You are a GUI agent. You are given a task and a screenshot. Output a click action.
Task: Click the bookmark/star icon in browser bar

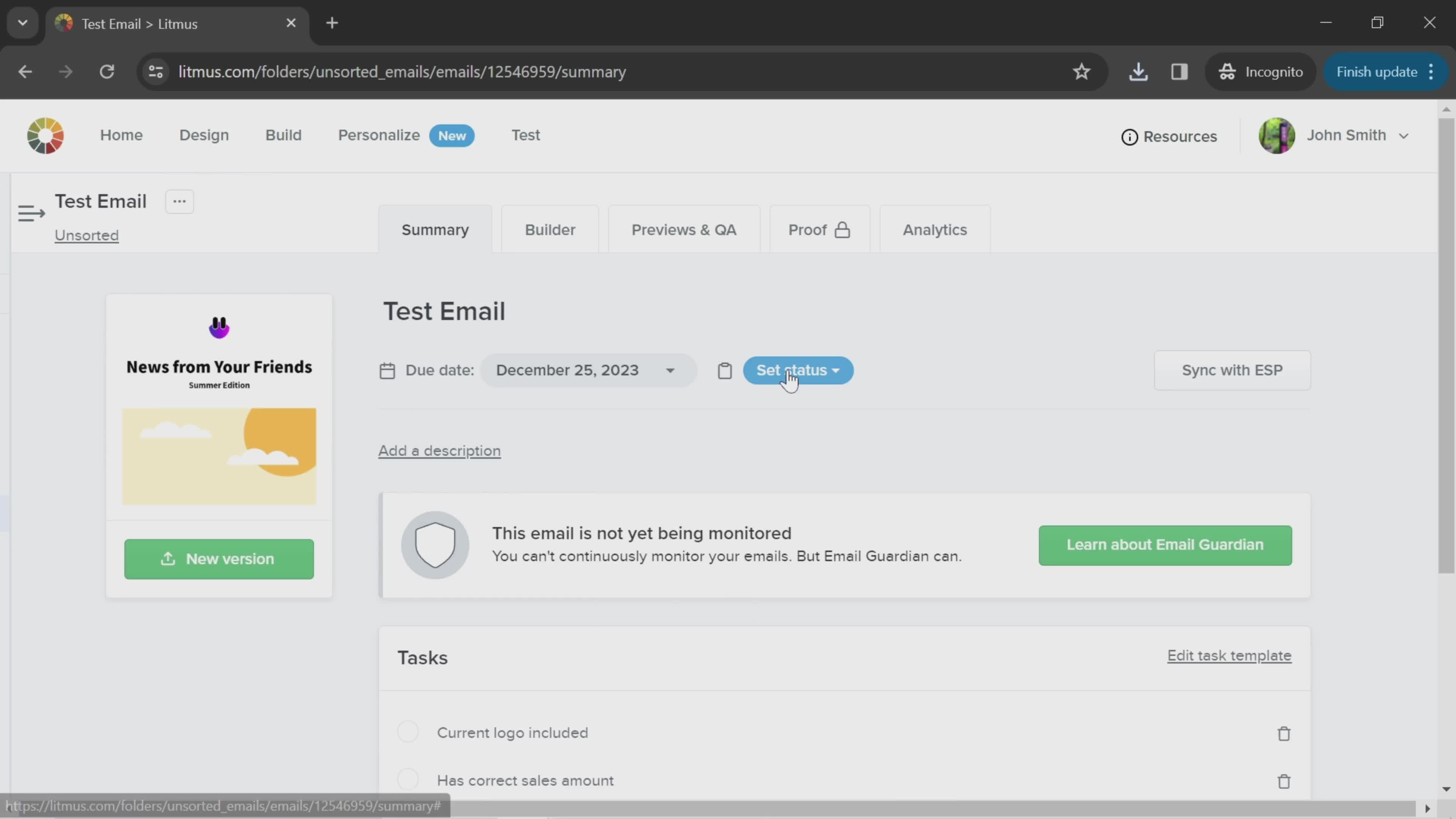tap(1082, 71)
